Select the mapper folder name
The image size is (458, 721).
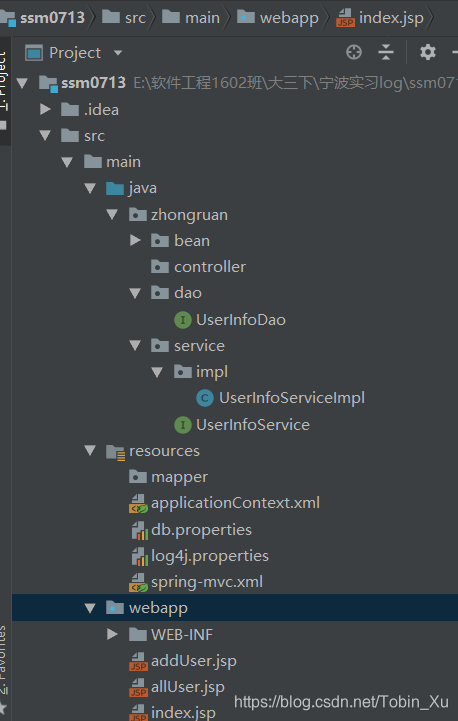point(180,477)
